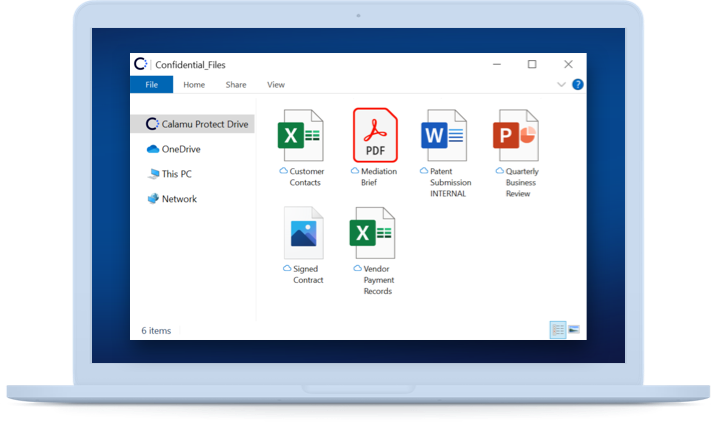Click the 6 items status bar text
This screenshot has height=424, width=711.
[x=156, y=331]
